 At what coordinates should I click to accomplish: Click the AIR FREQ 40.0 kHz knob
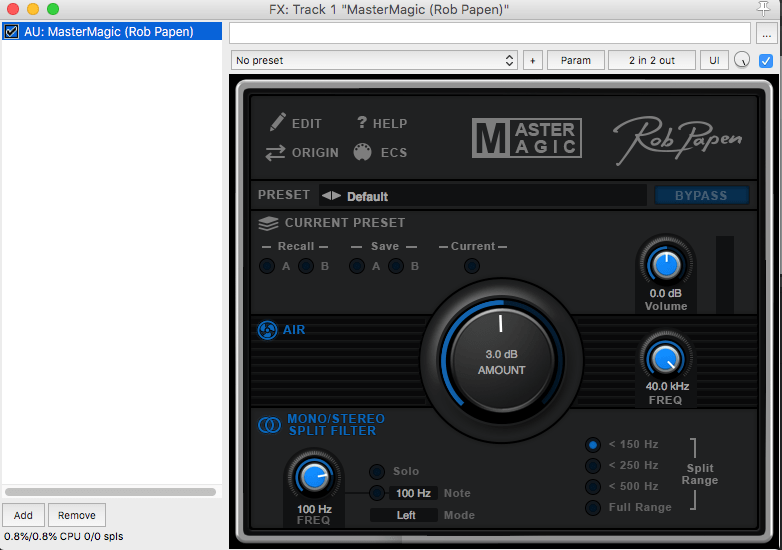pyautogui.click(x=666, y=358)
